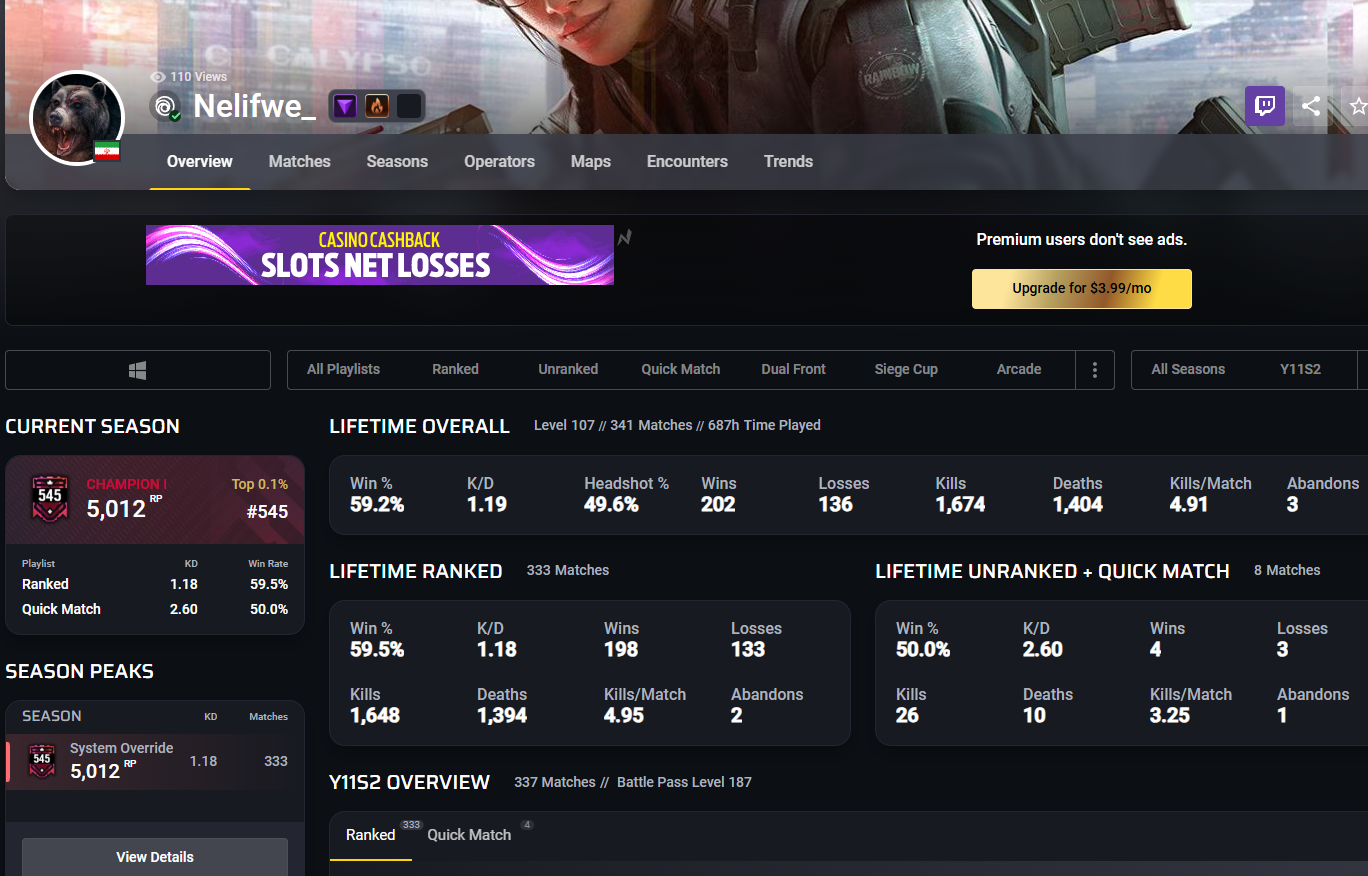Screen dimensions: 1368x876
Task: Switch to the Overview tab
Action: [200, 161]
